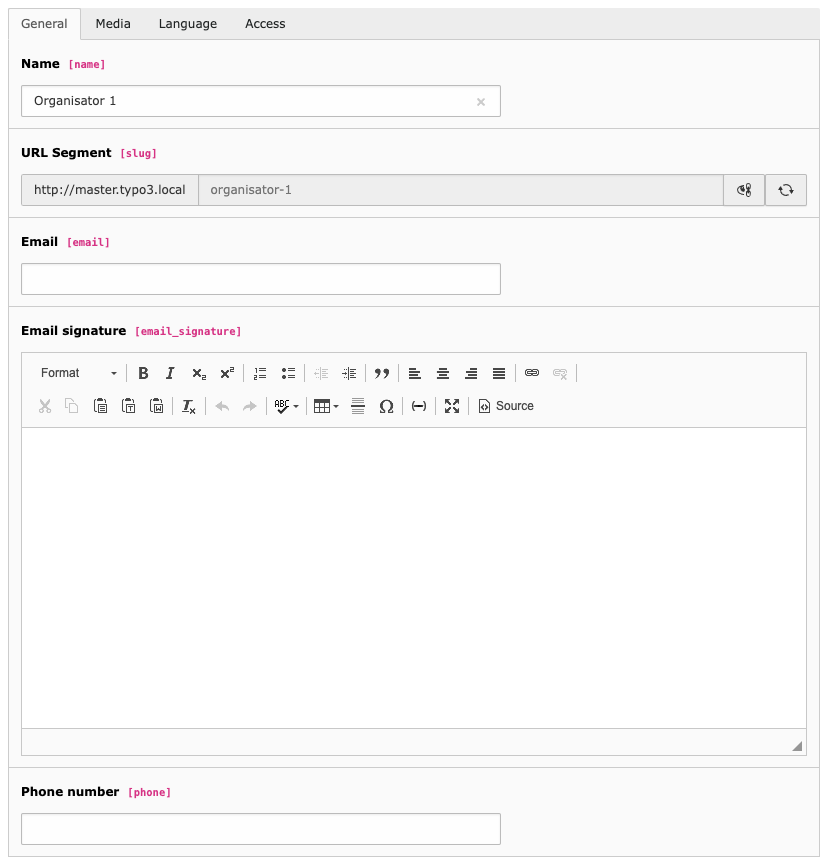Screen dimensions: 831x865
Task: Click the Source button
Action: (x=506, y=407)
